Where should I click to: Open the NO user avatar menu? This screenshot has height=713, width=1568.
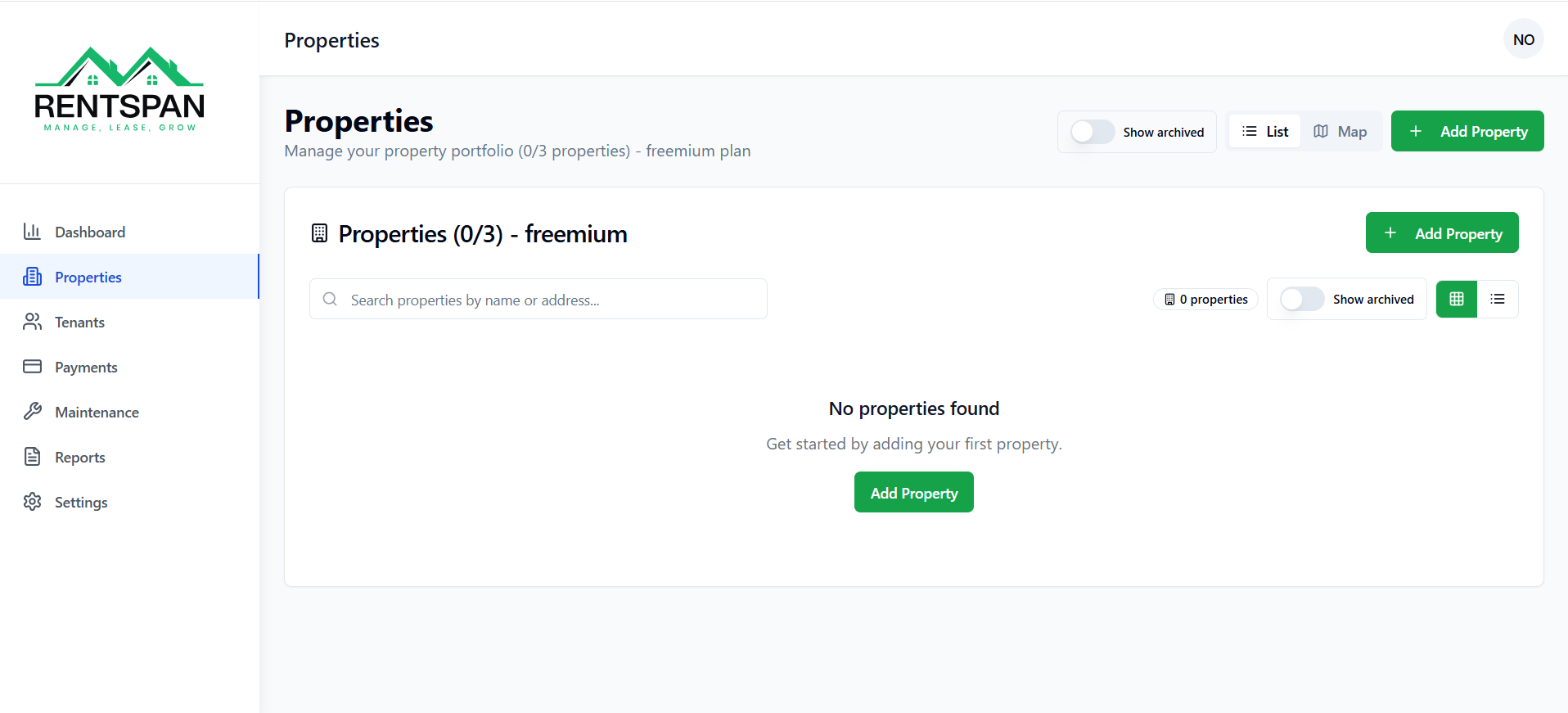pyautogui.click(x=1523, y=39)
